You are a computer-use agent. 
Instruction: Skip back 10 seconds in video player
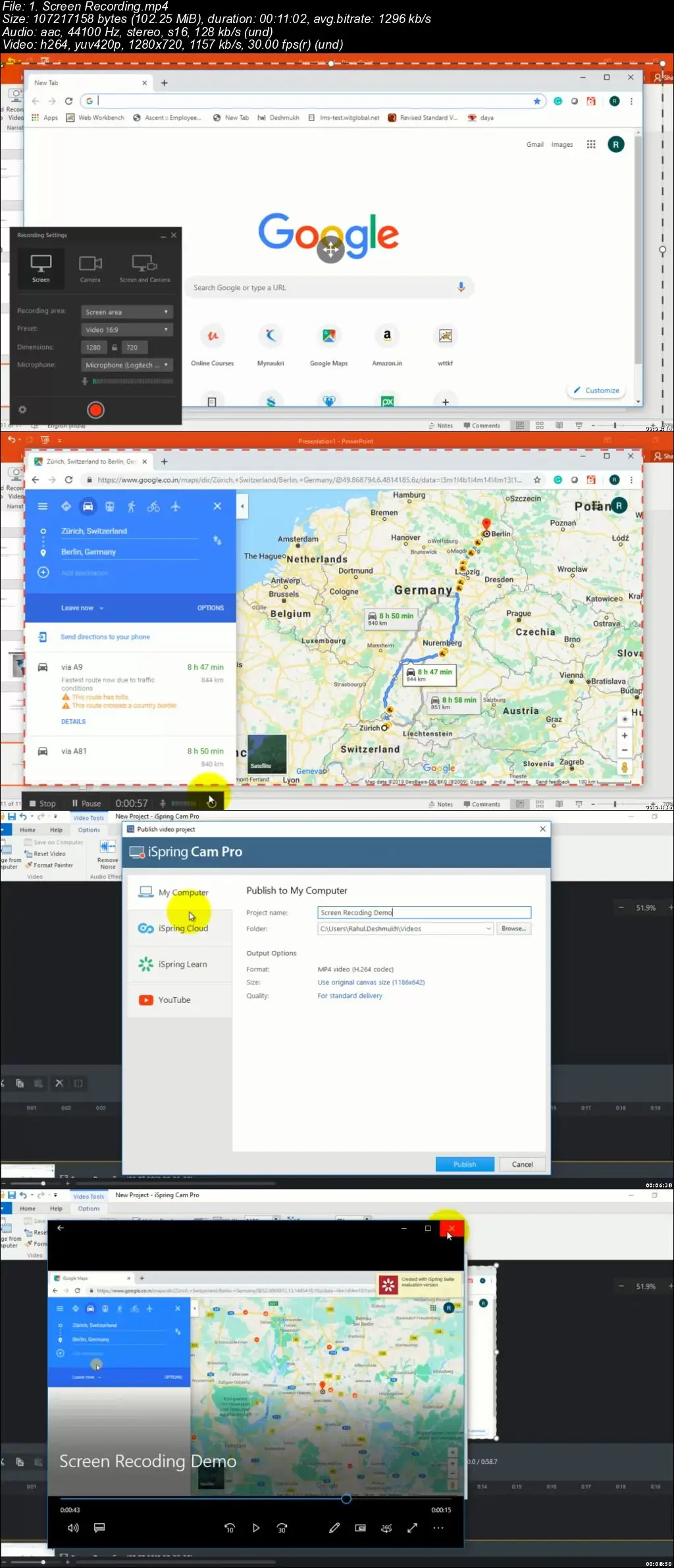click(x=230, y=1528)
